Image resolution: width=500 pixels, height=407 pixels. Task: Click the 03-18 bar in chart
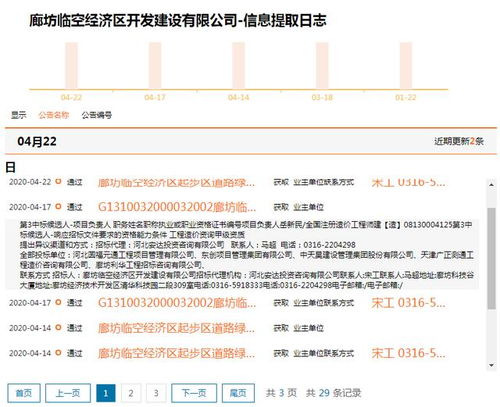322,66
